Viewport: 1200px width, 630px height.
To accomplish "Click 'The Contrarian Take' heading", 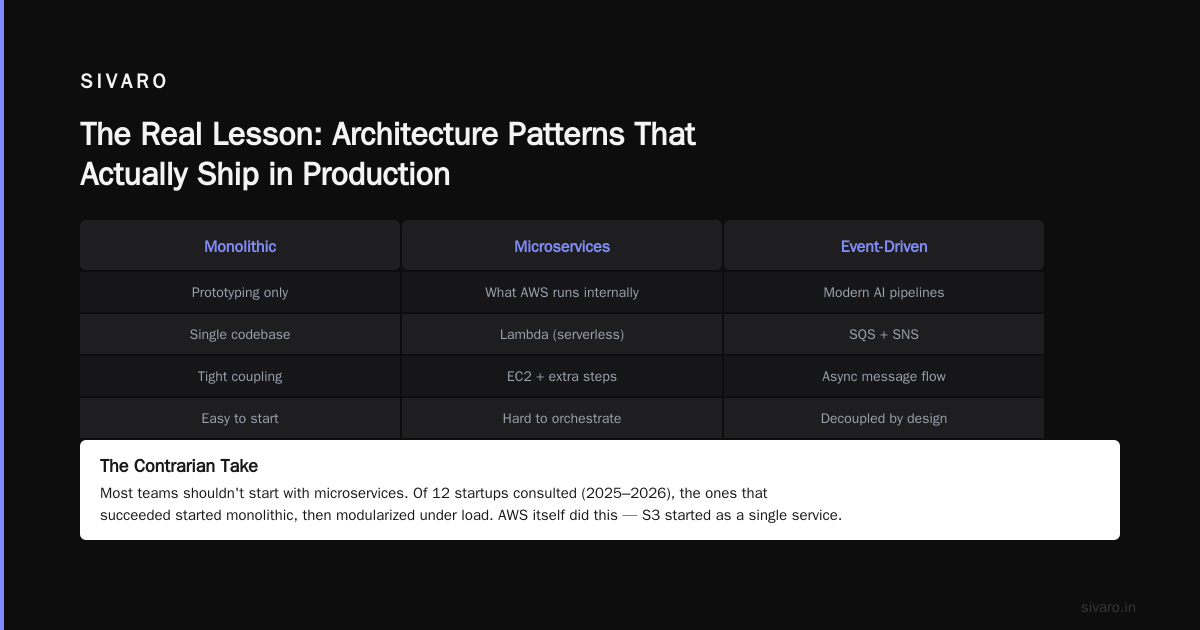I will click(179, 466).
